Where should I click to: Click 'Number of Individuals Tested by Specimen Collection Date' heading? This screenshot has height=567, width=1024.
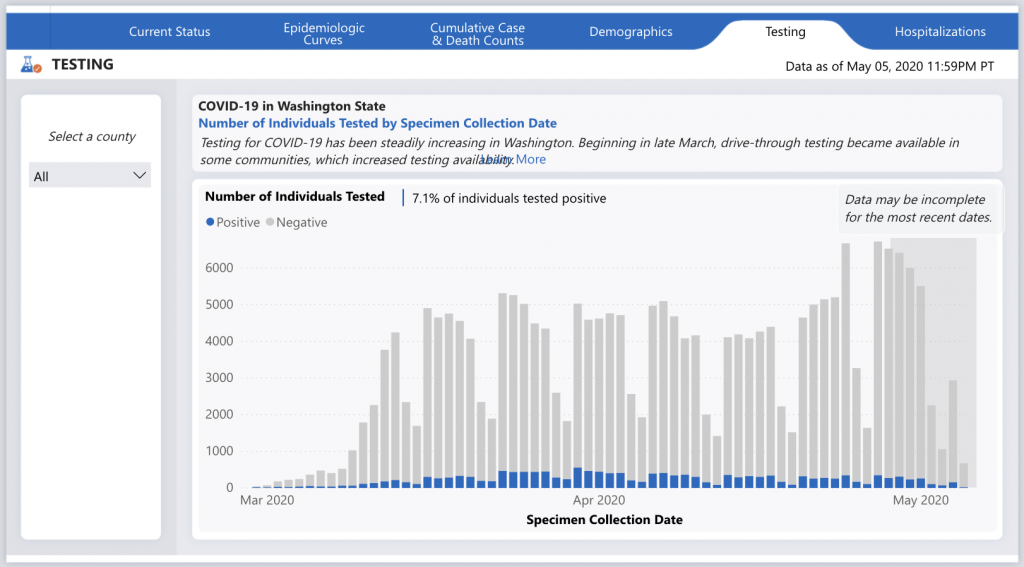coord(377,124)
